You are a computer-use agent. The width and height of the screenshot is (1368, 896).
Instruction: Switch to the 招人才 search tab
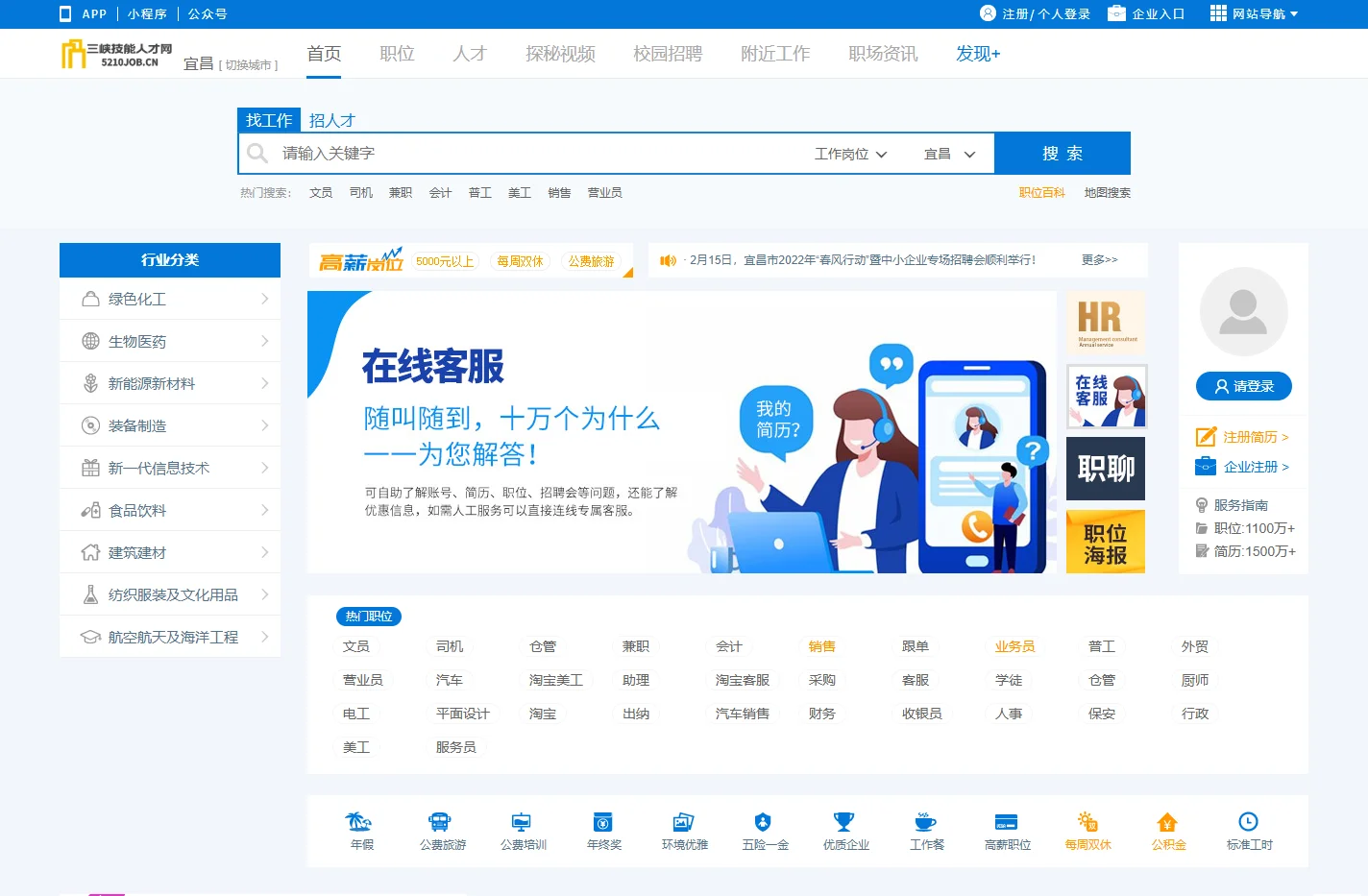[332, 120]
